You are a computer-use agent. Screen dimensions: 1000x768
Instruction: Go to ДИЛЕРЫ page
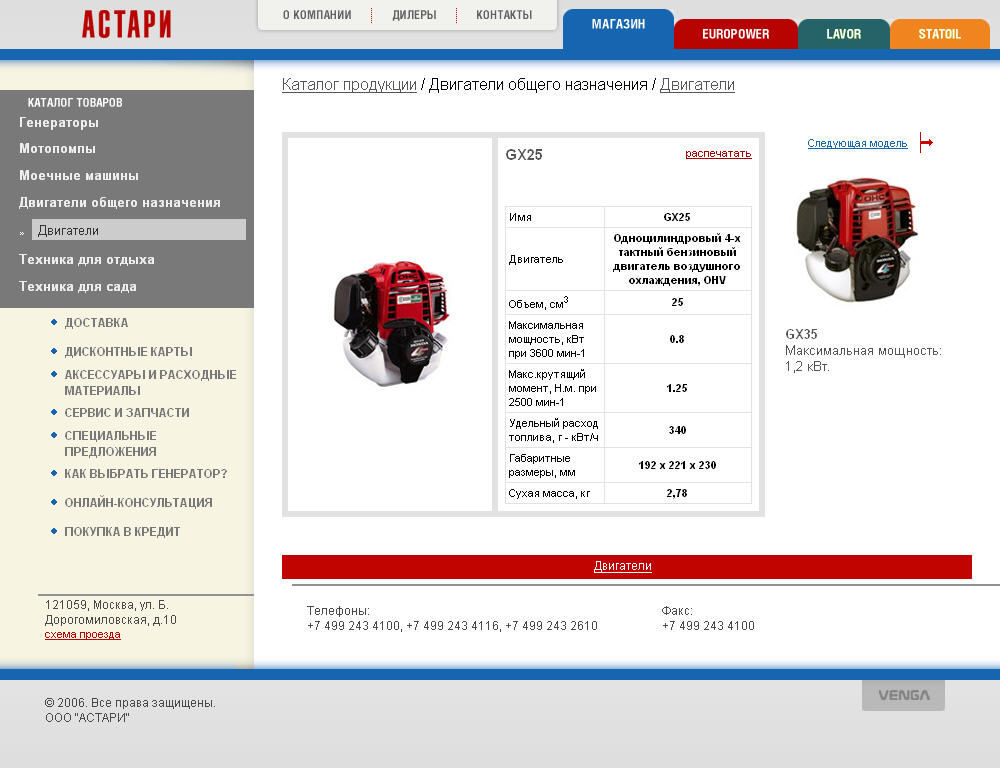[x=414, y=15]
